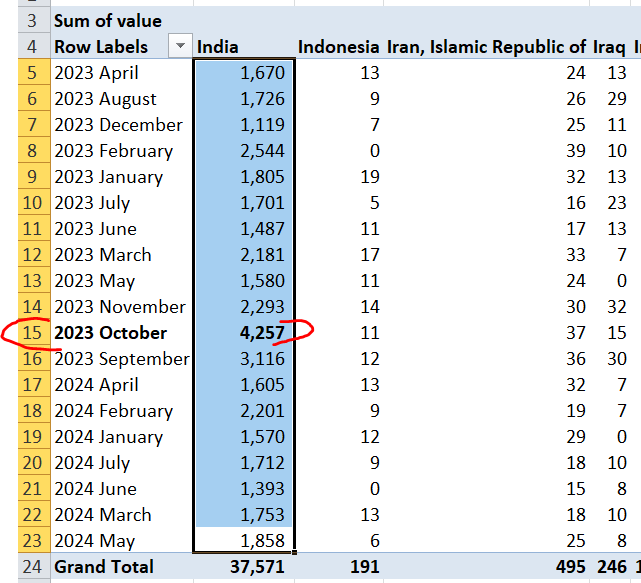641x583 pixels.
Task: Click the India value 1,119
Action: pyautogui.click(x=262, y=125)
